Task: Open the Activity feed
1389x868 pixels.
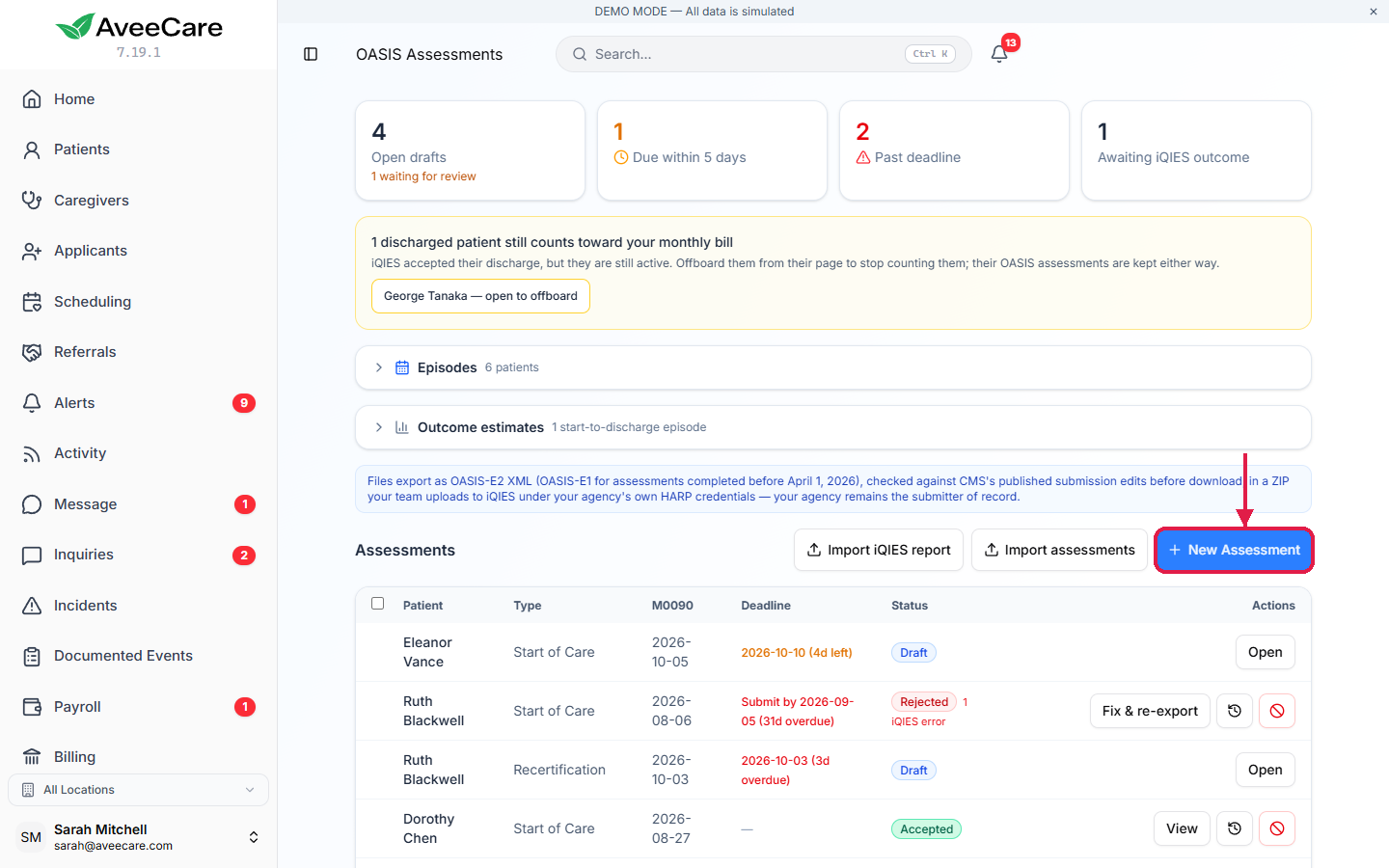Action: [139, 453]
